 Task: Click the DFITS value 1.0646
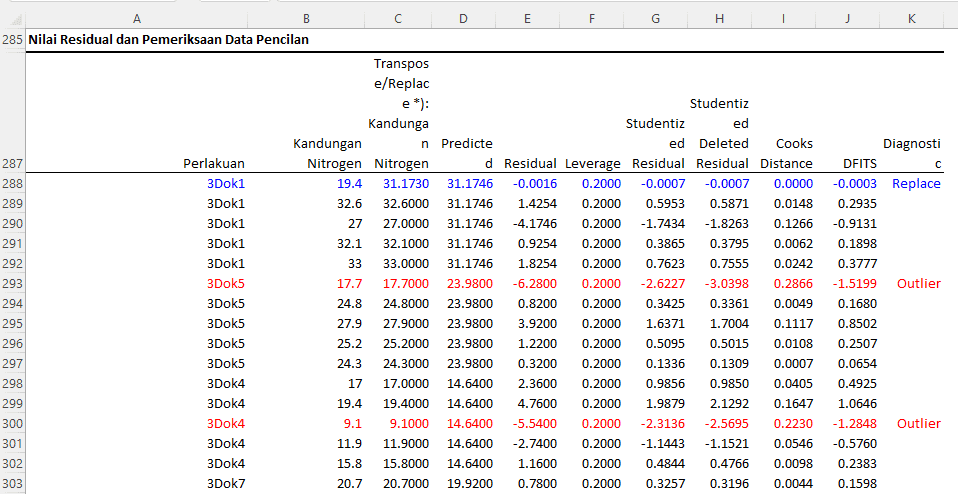click(x=856, y=404)
